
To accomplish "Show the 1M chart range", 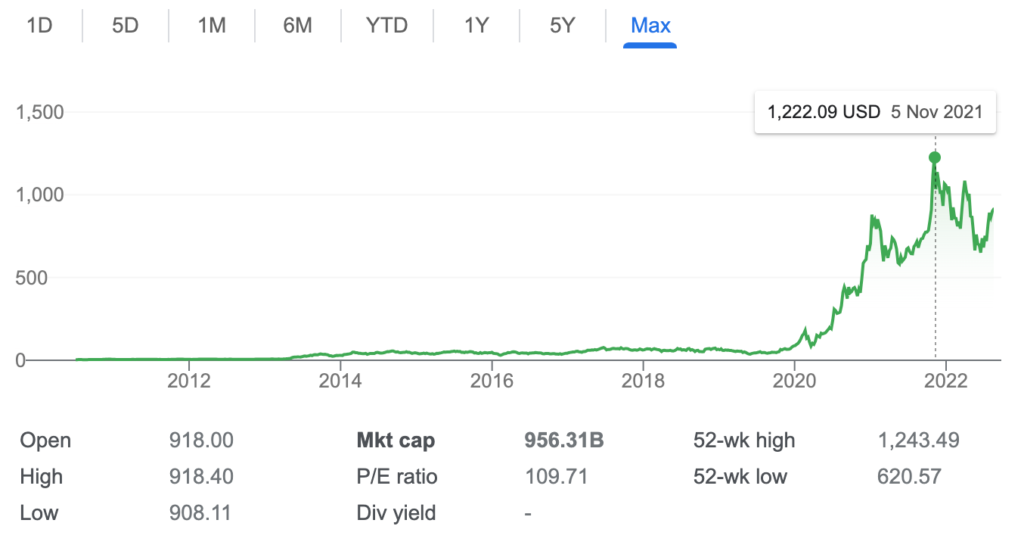I will coord(212,25).
